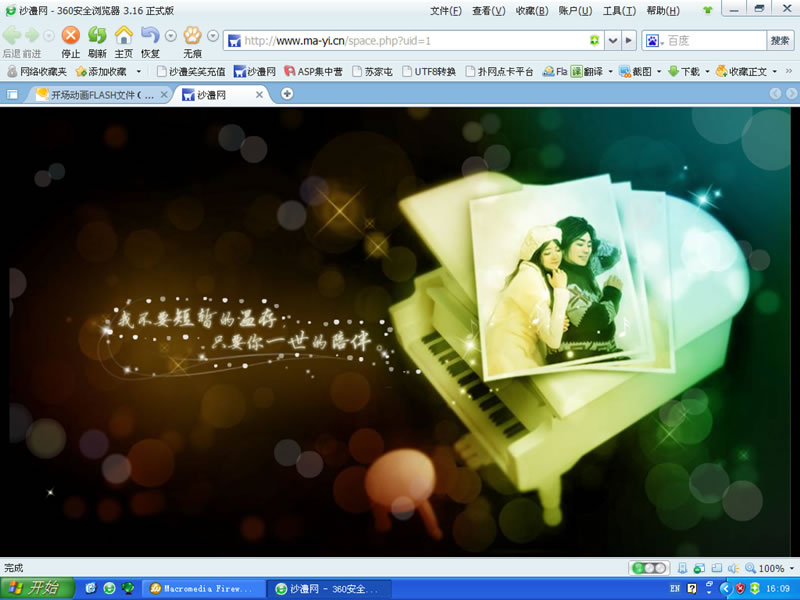
Task: Open the UTF8转换 bookmark
Action: 429,72
